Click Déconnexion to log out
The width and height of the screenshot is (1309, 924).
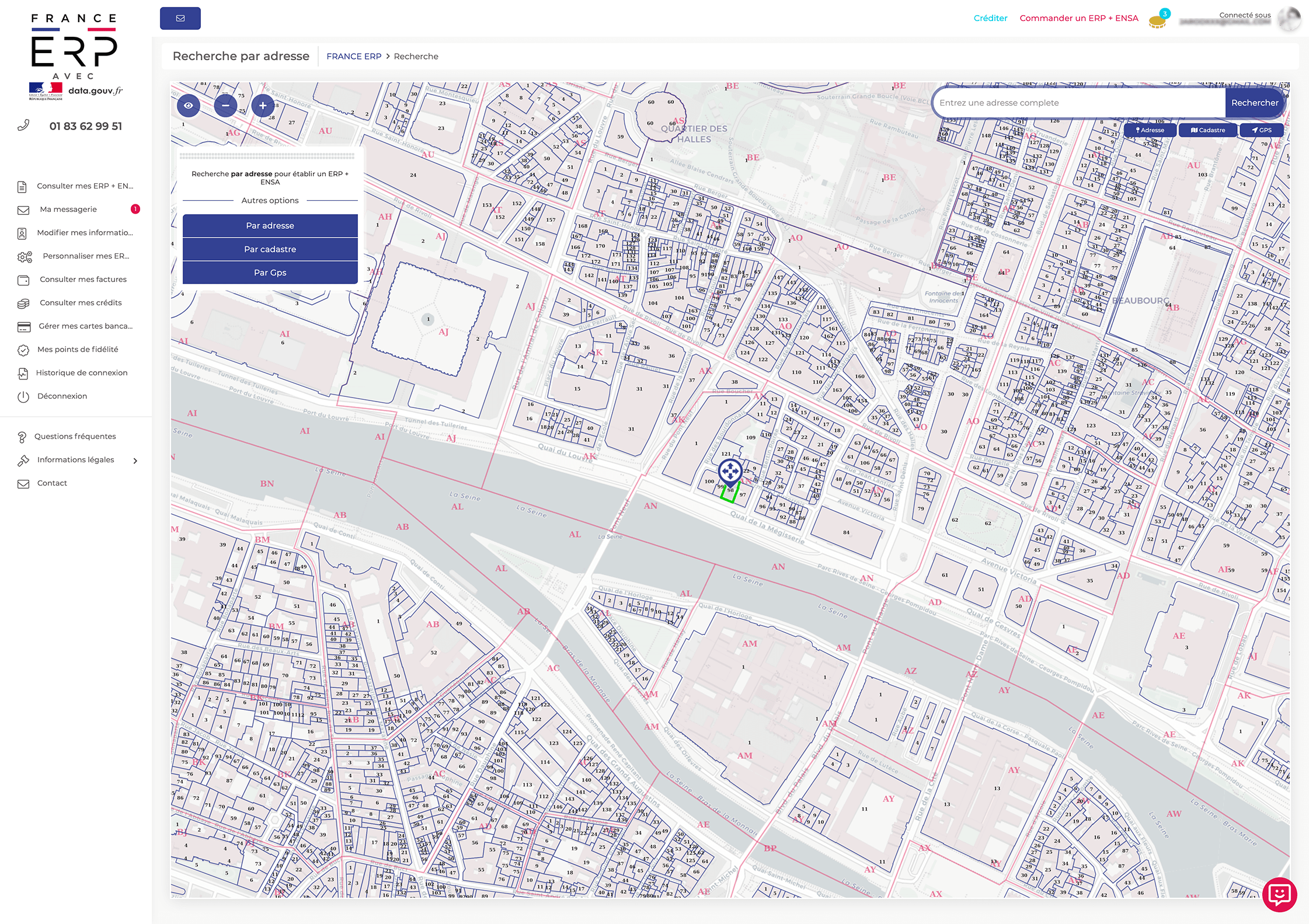62,396
